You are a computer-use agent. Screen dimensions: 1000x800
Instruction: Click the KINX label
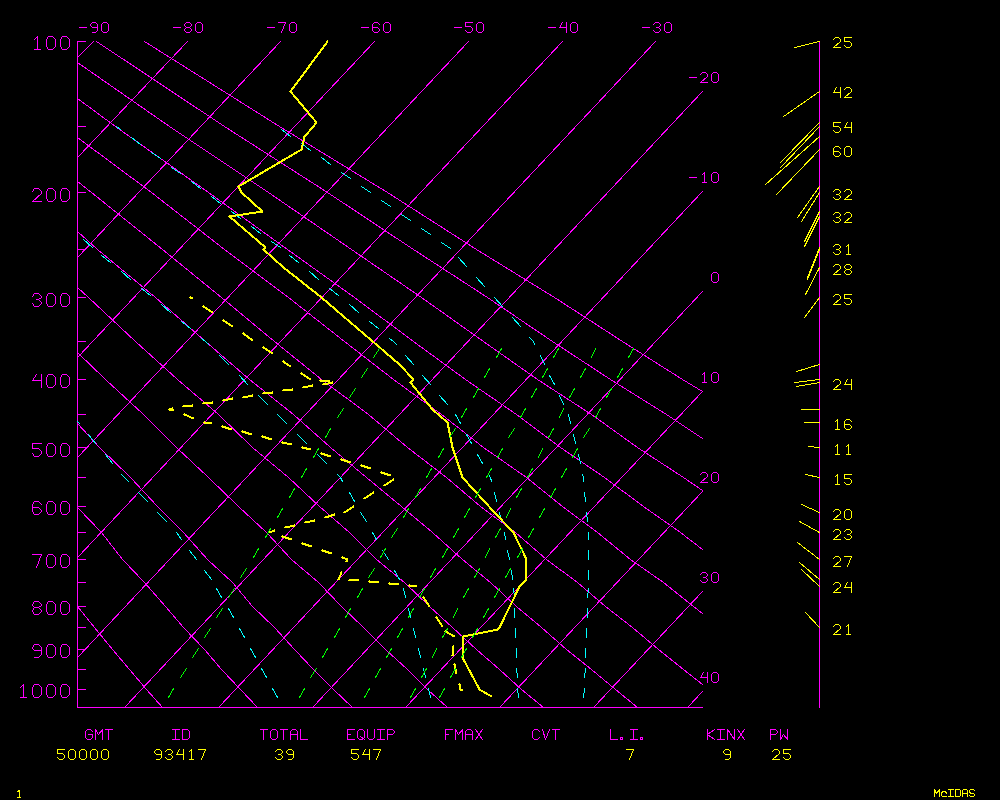click(x=726, y=735)
